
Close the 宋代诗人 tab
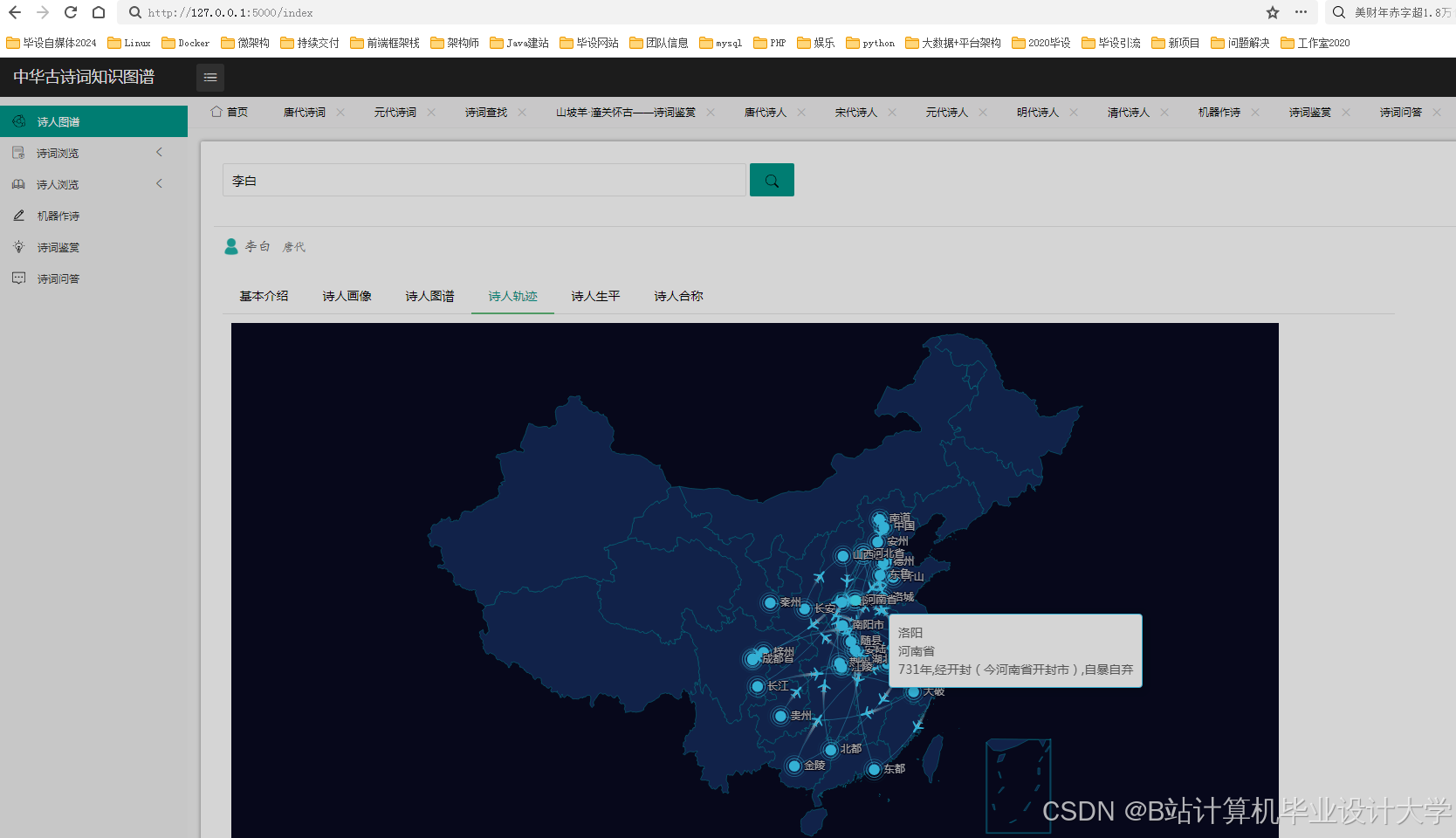pyautogui.click(x=892, y=112)
